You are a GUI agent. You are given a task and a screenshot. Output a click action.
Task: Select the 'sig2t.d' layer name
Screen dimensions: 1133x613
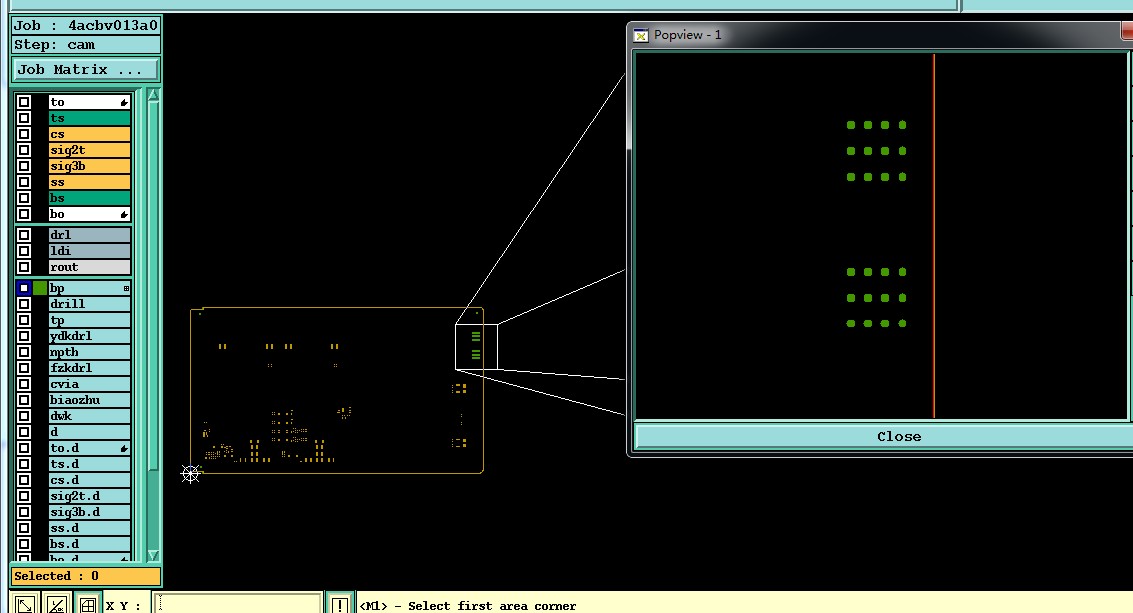tap(90, 496)
